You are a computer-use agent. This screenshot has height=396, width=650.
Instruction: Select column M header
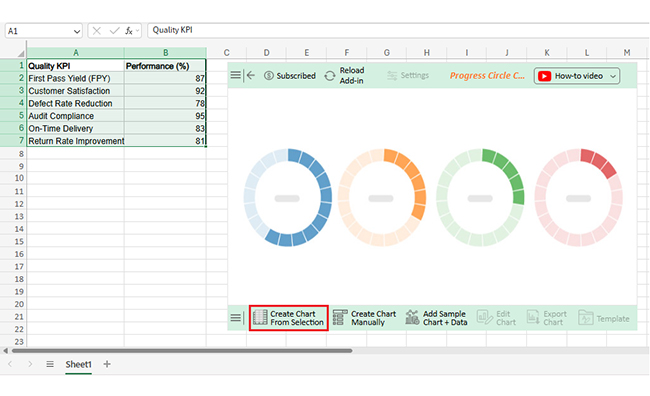click(x=627, y=53)
